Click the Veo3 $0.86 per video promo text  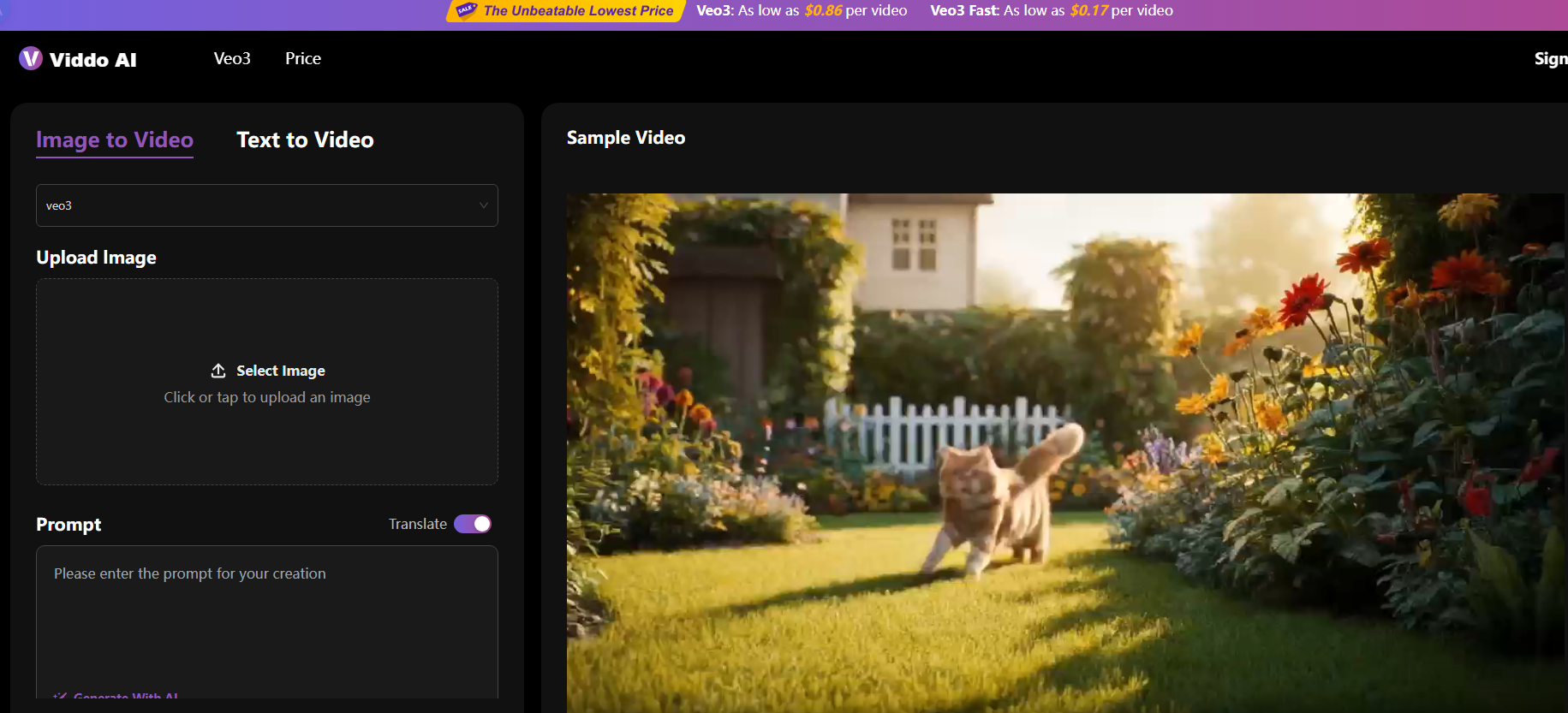(802, 10)
